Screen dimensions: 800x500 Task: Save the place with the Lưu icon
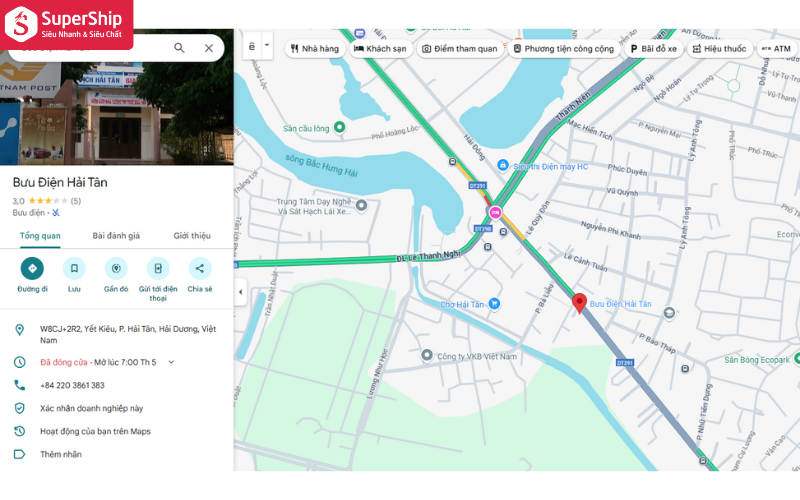[74, 268]
